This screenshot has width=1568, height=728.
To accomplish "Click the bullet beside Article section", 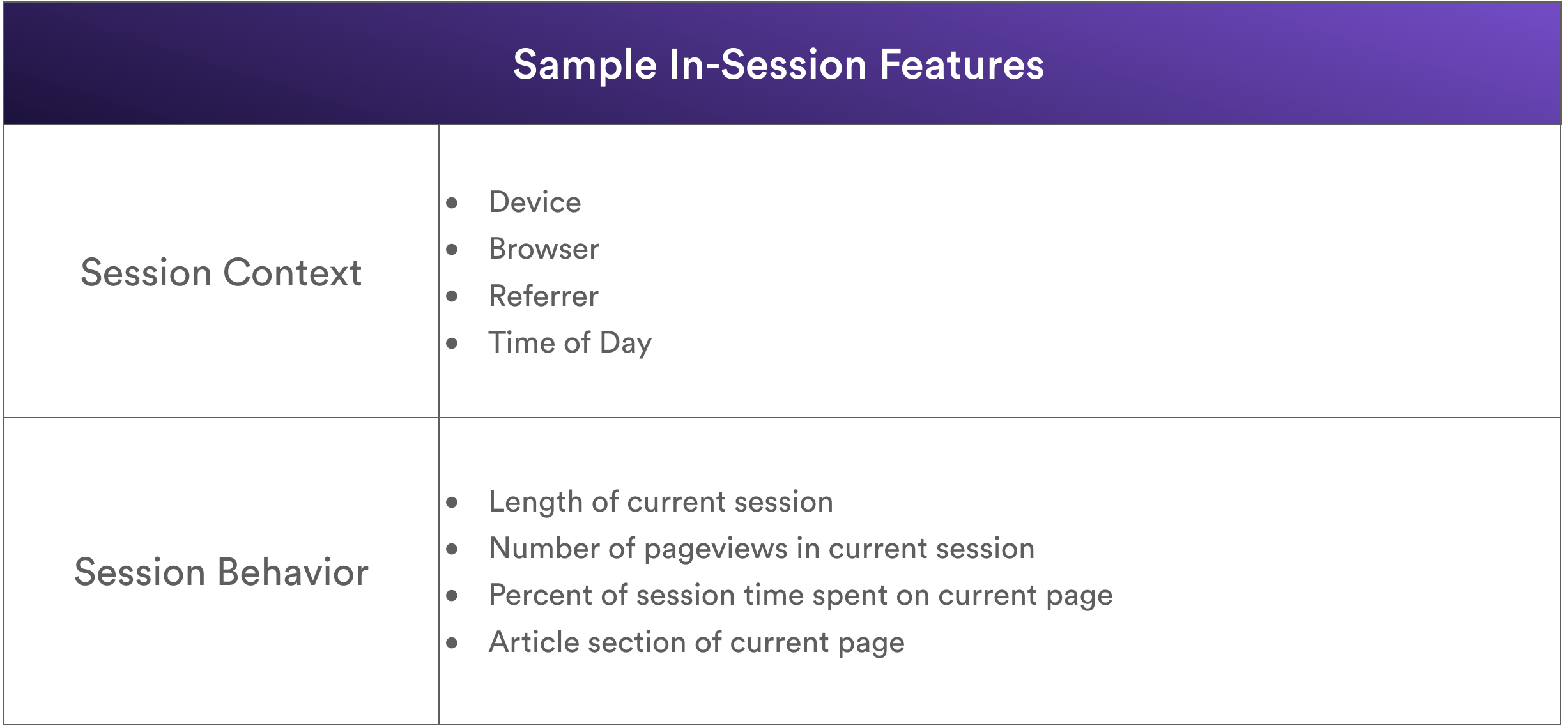I will click(x=452, y=643).
